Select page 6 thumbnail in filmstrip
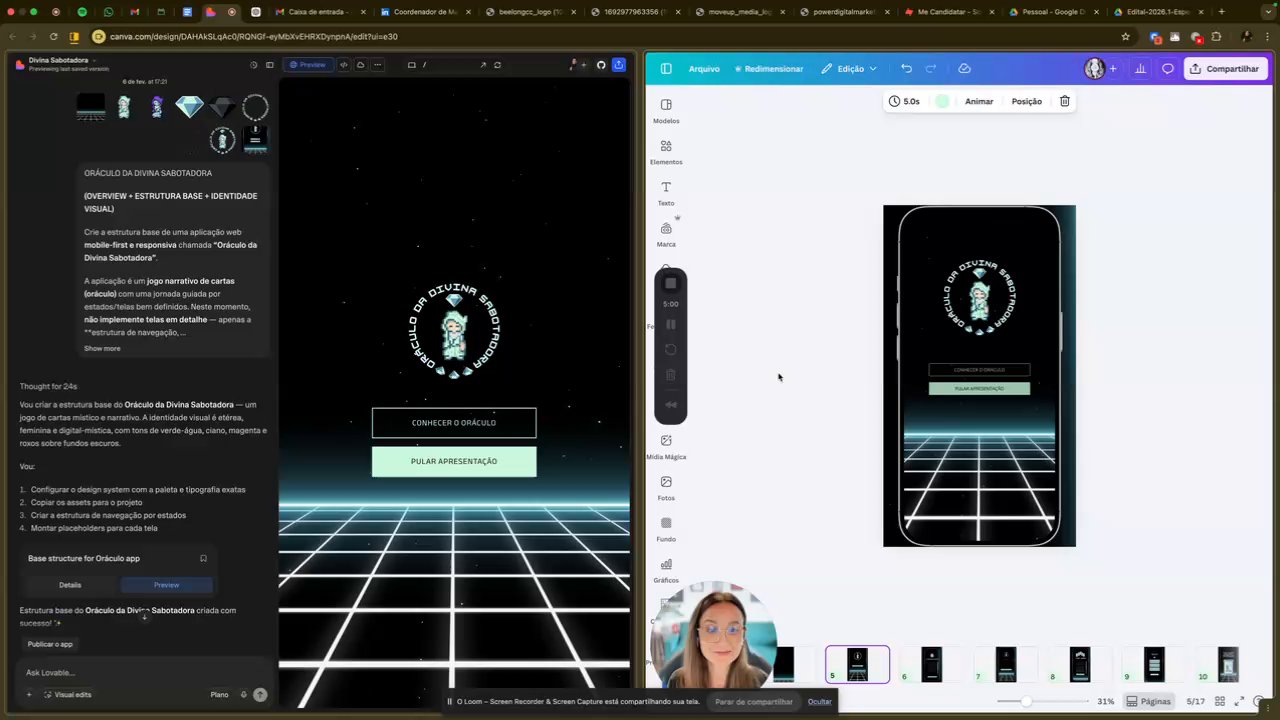 (x=931, y=665)
